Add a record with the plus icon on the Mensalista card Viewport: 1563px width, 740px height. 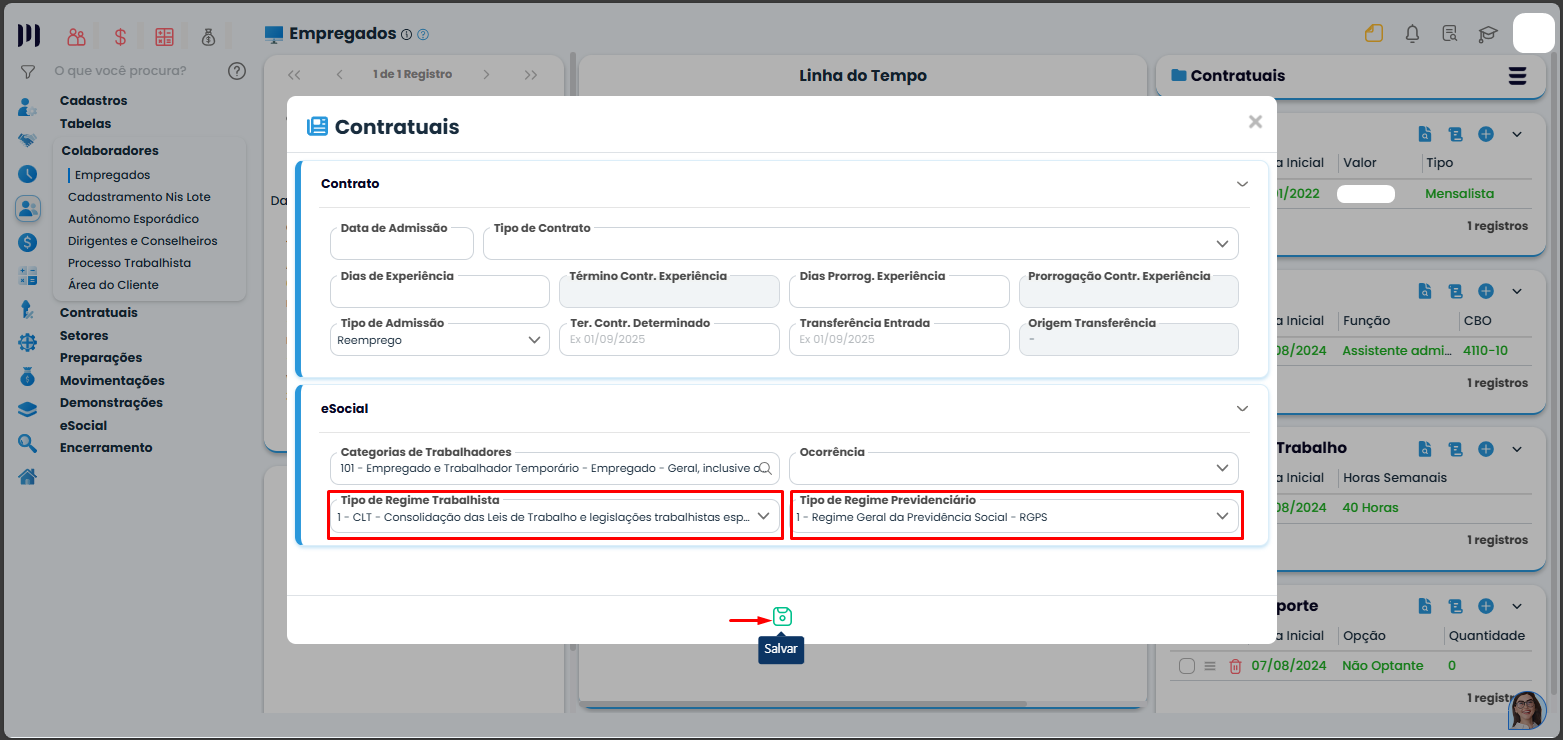1486,134
